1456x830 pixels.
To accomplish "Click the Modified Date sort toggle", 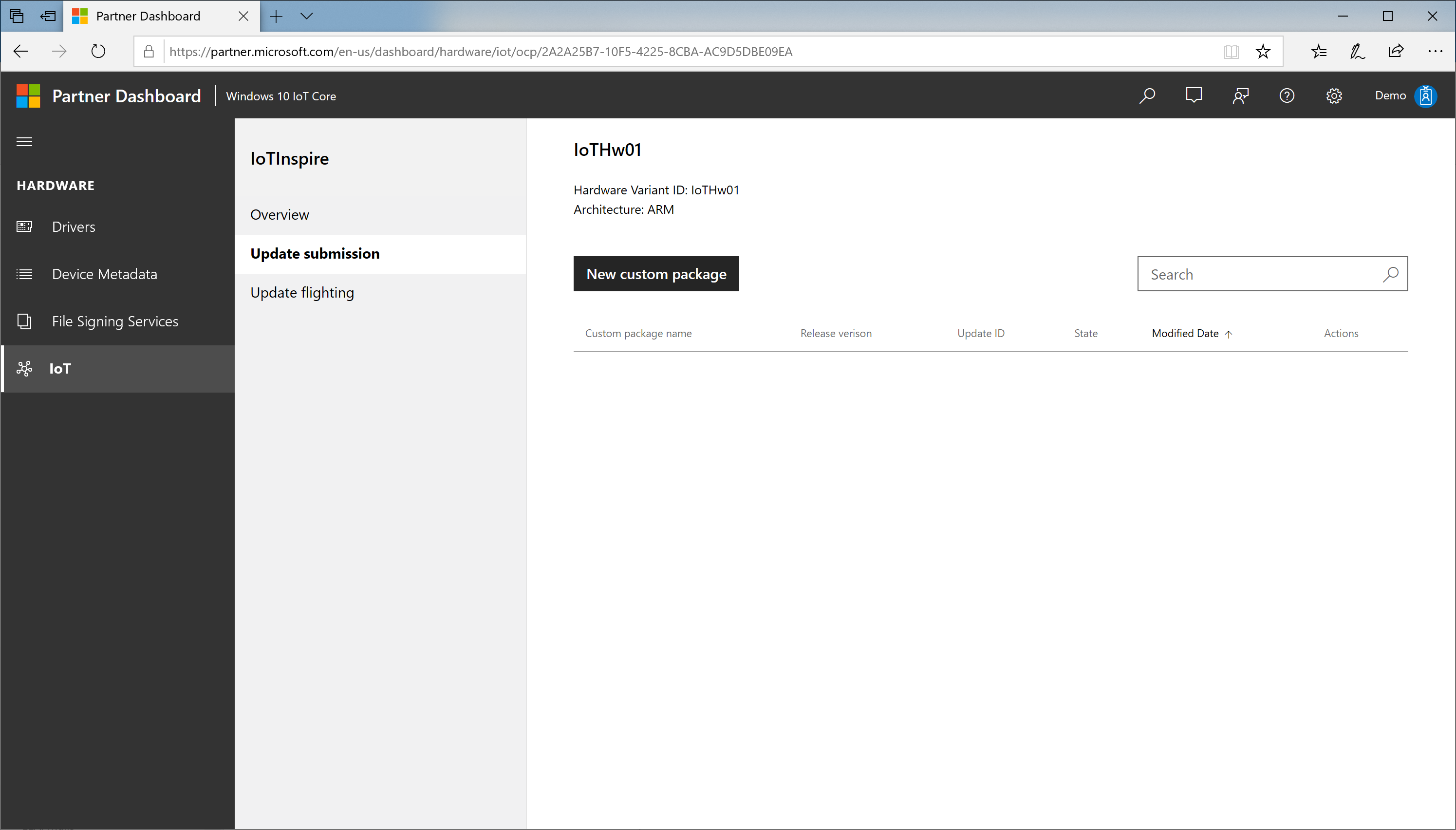I will [1192, 332].
